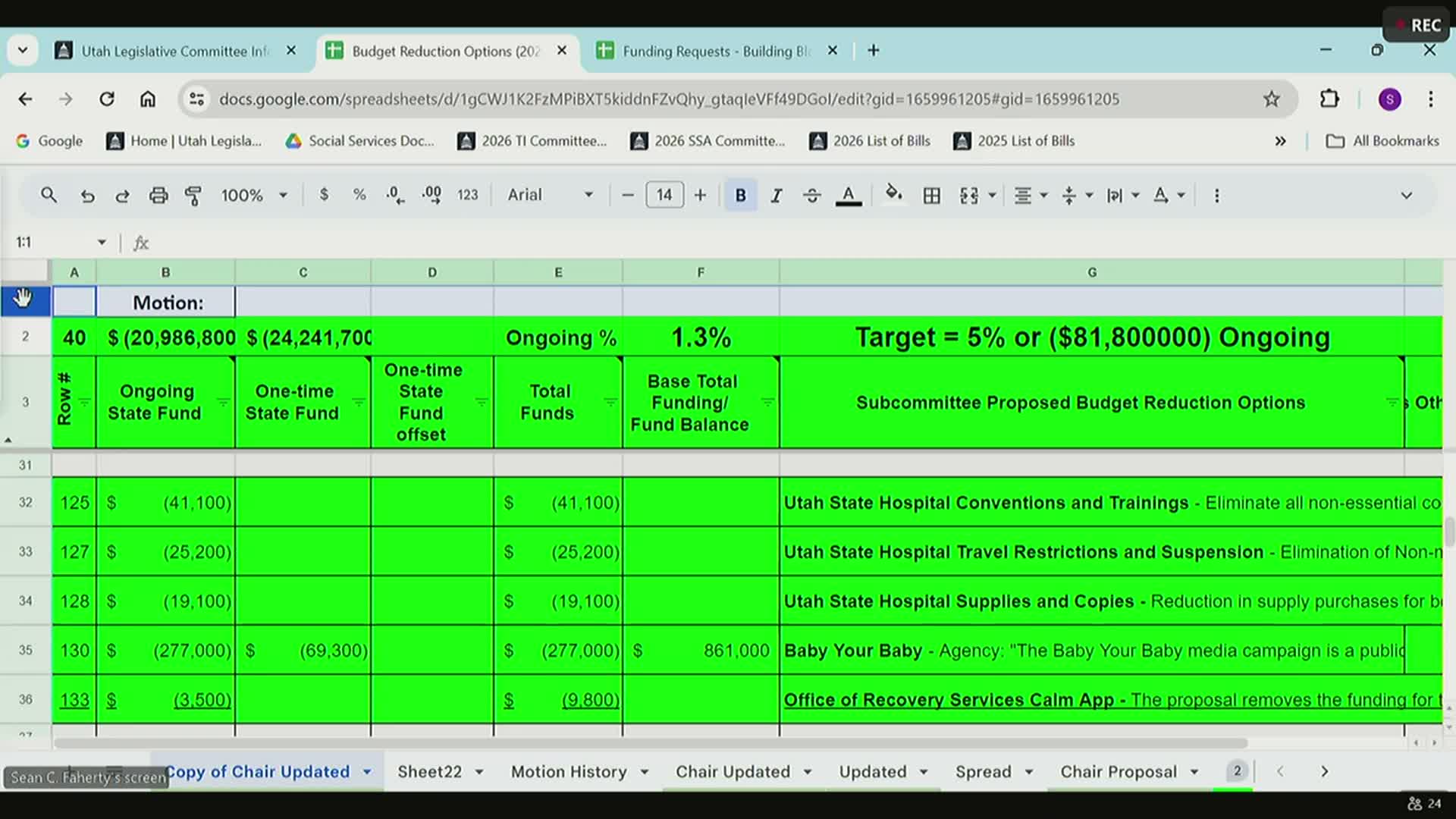Toggle italic formatting button
1456x819 pixels.
pyautogui.click(x=776, y=196)
